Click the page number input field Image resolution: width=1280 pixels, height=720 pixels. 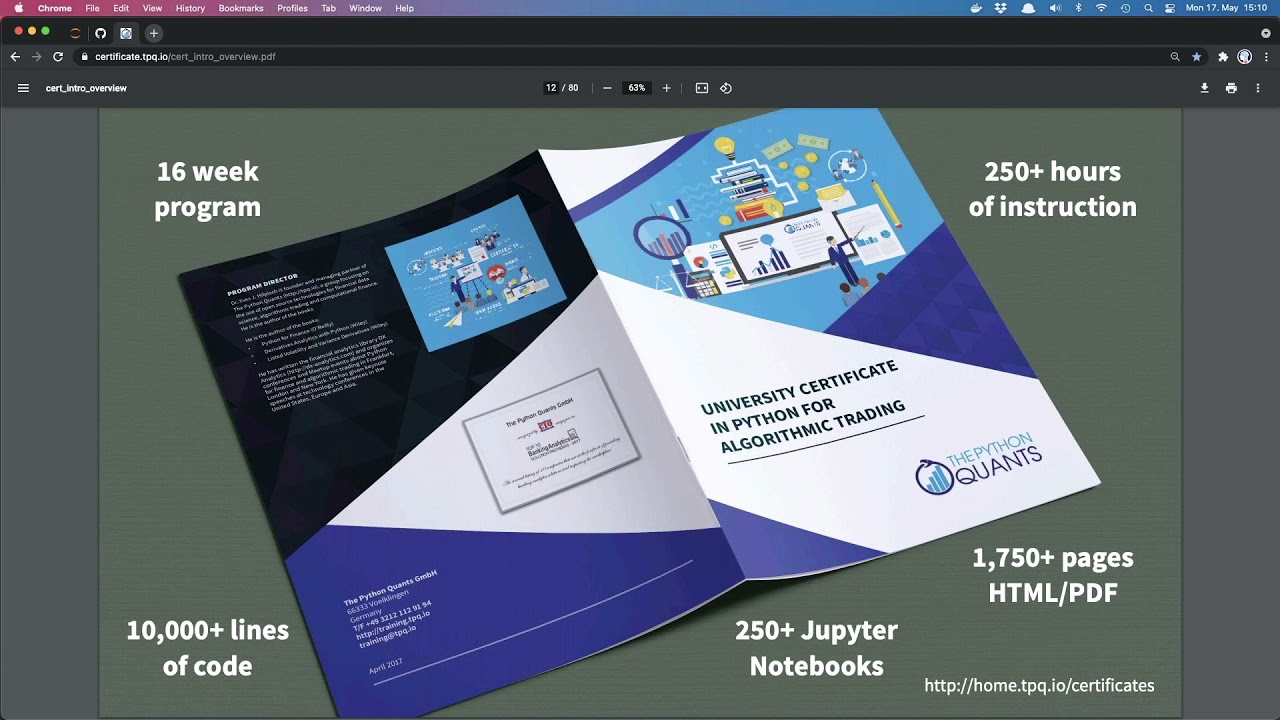click(x=551, y=88)
